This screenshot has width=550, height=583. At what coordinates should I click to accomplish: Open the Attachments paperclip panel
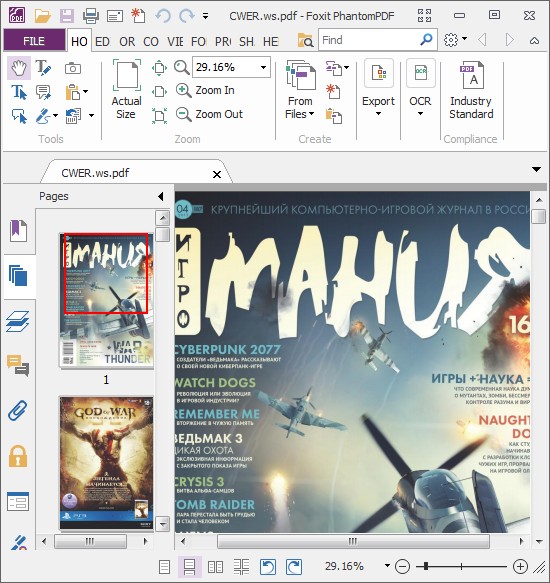17,410
